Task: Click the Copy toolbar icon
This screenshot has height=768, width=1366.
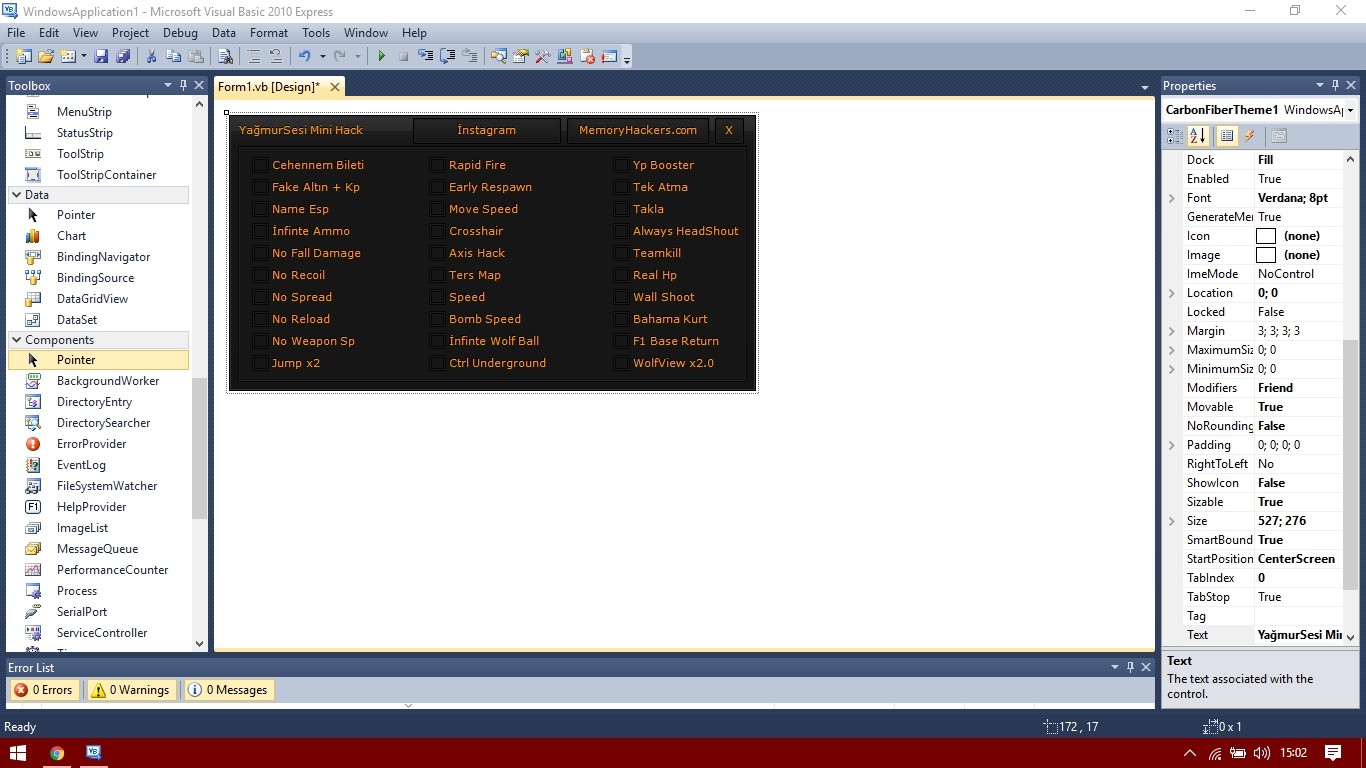Action: (174, 57)
